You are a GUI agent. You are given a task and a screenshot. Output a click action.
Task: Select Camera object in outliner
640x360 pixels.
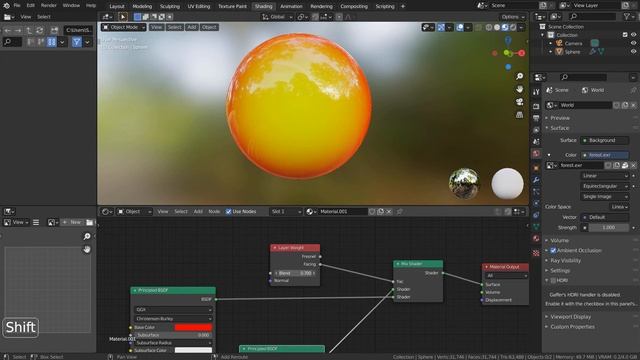pyautogui.click(x=573, y=43)
